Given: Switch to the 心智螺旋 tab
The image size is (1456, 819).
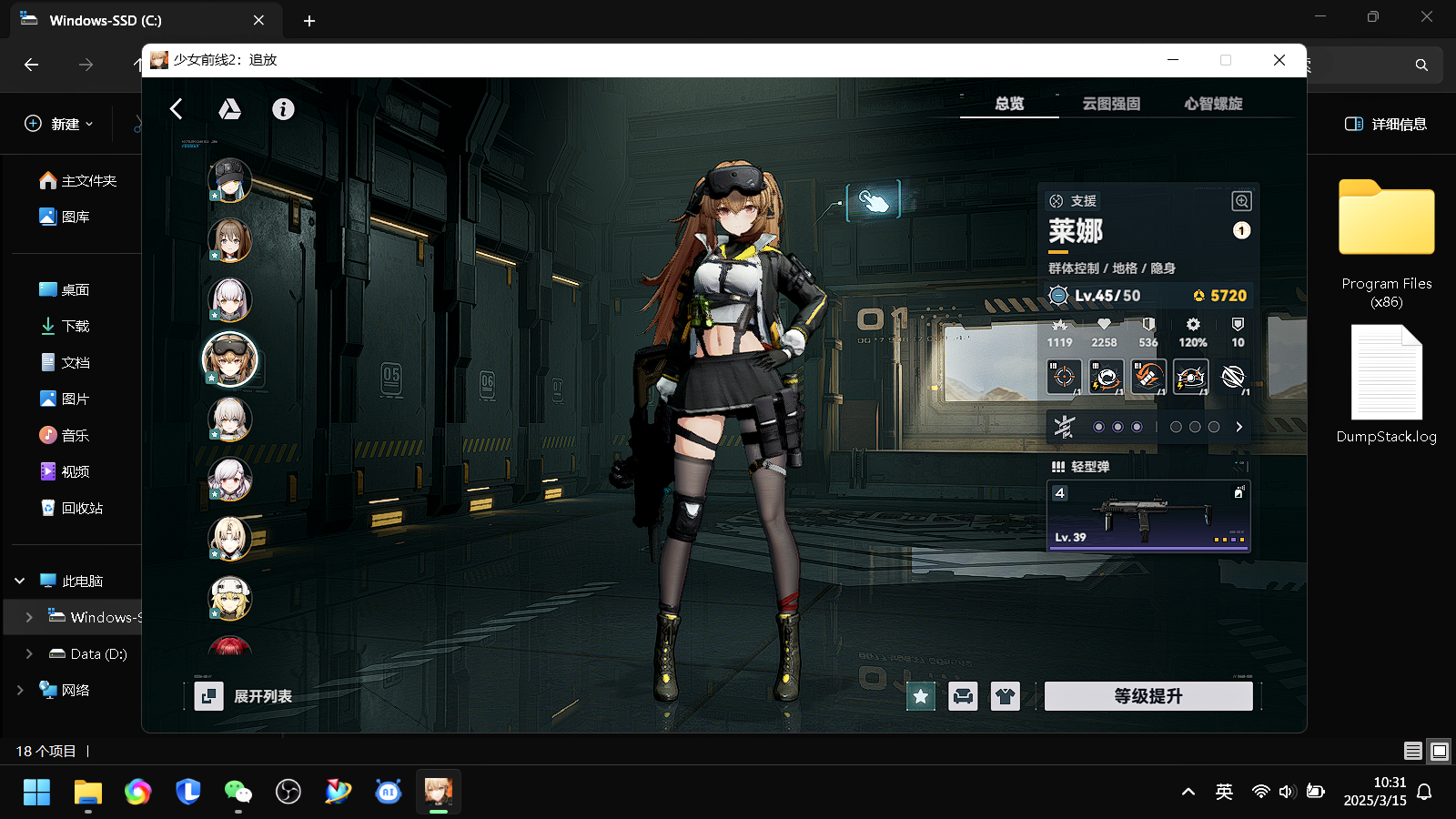Looking at the screenshot, I should click(1213, 104).
